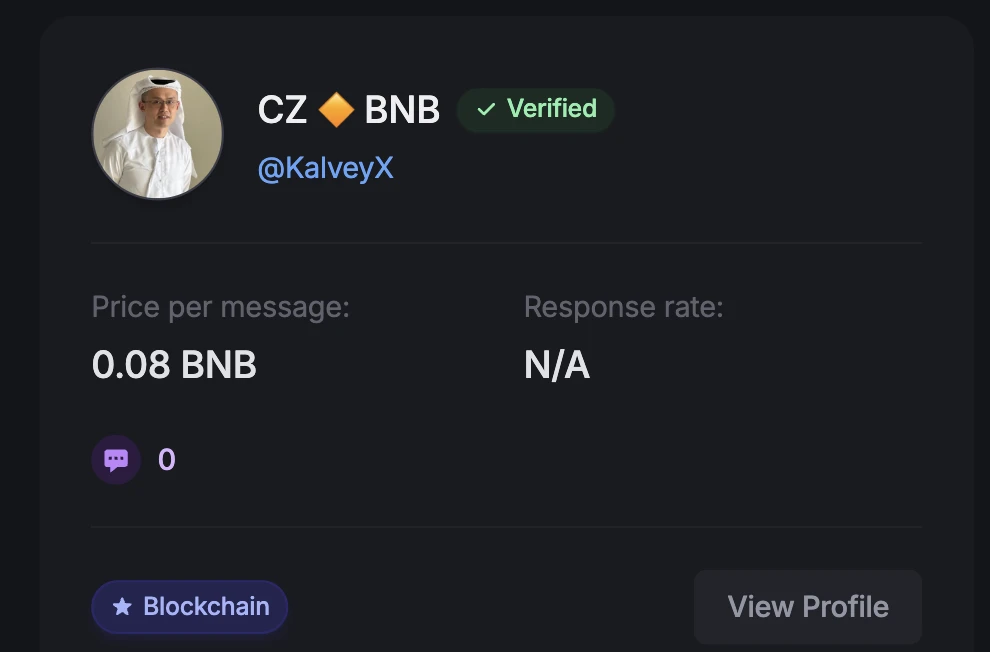This screenshot has height=652, width=990.
Task: Click the Price per message label
Action: pos(220,306)
